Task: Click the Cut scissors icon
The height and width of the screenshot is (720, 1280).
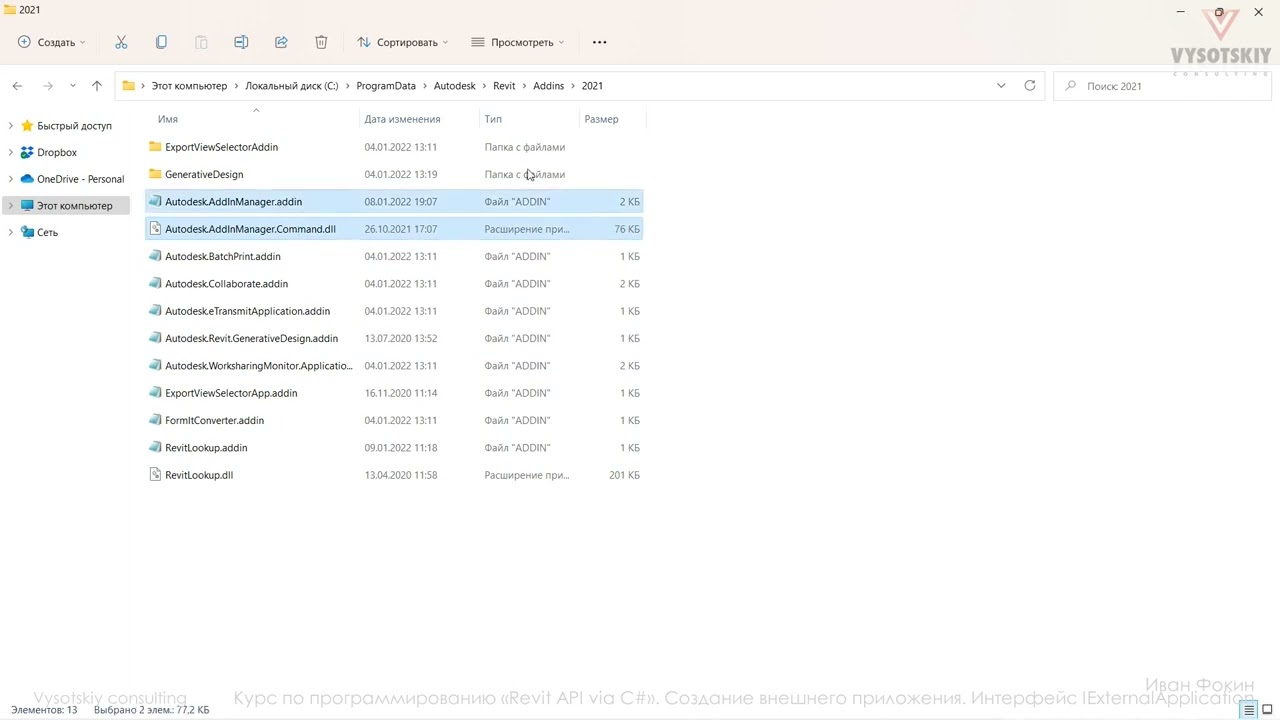Action: pos(121,42)
